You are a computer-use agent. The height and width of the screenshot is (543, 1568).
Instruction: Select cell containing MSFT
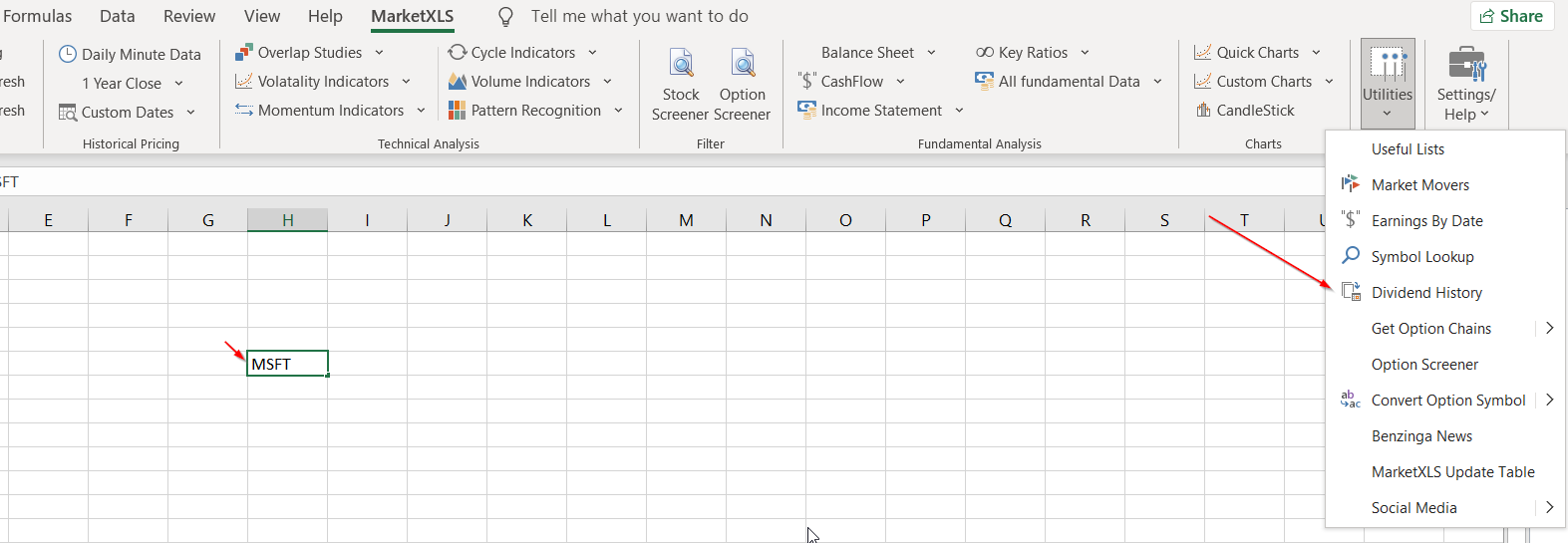pos(287,364)
